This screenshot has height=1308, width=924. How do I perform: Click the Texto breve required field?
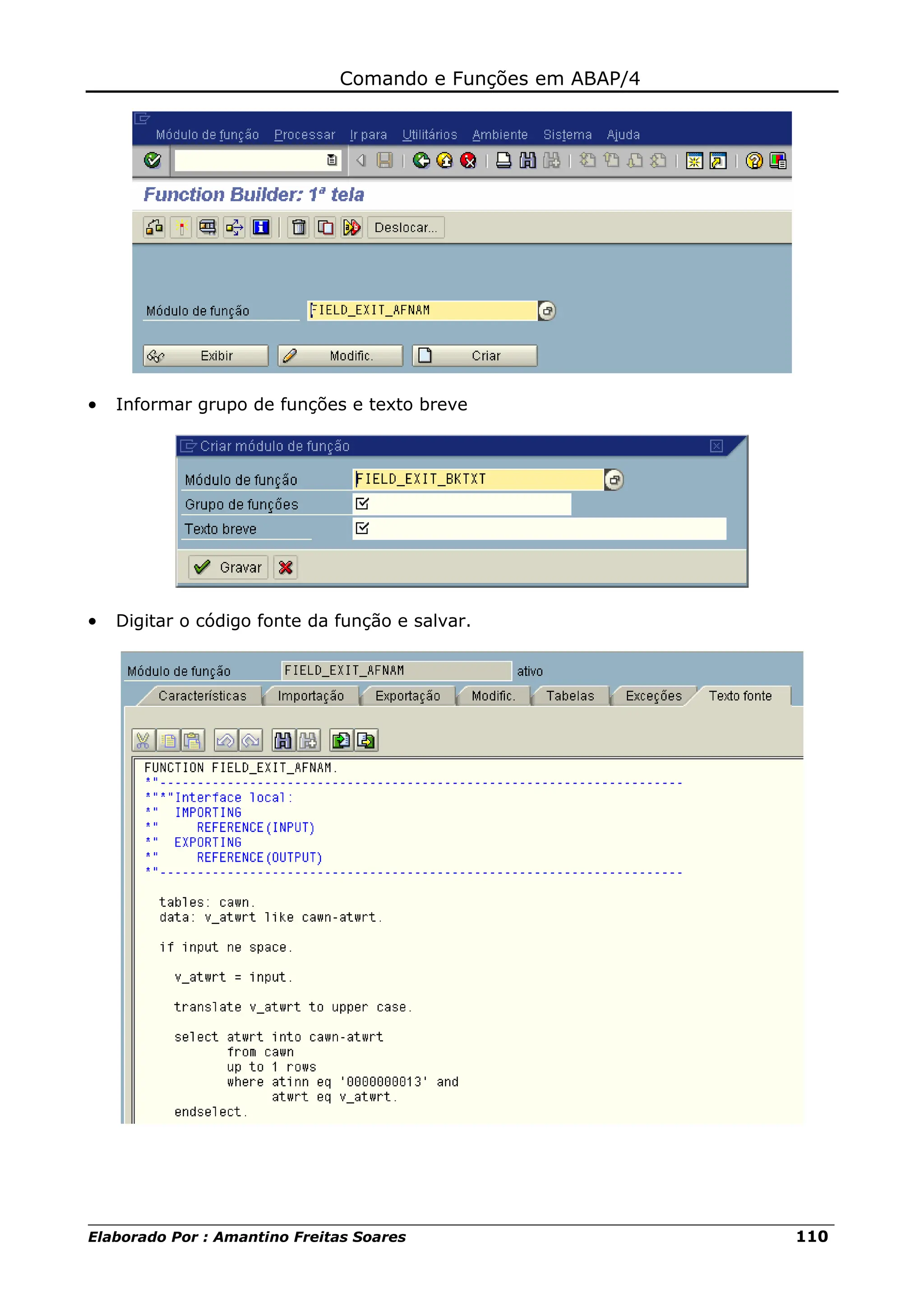pos(539,529)
